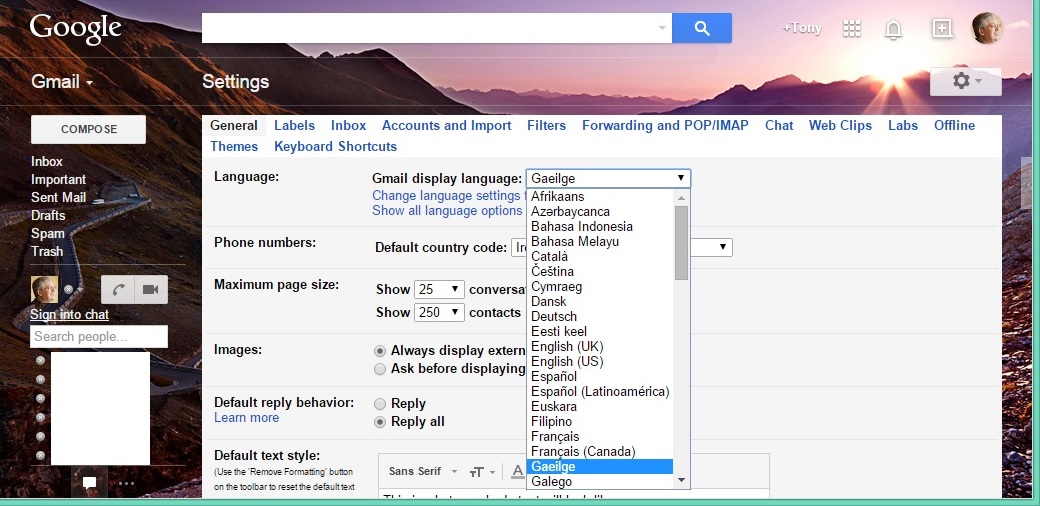Screen dimensions: 1040x506
Task: Click the Sign into chat link
Action: click(69, 314)
